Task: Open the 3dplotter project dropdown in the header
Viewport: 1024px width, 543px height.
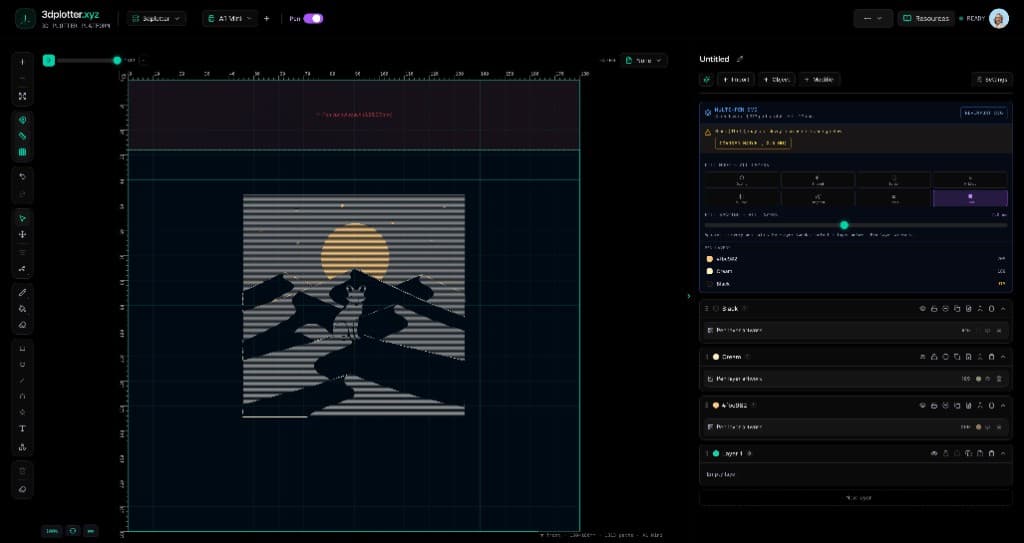Action: [x=157, y=18]
